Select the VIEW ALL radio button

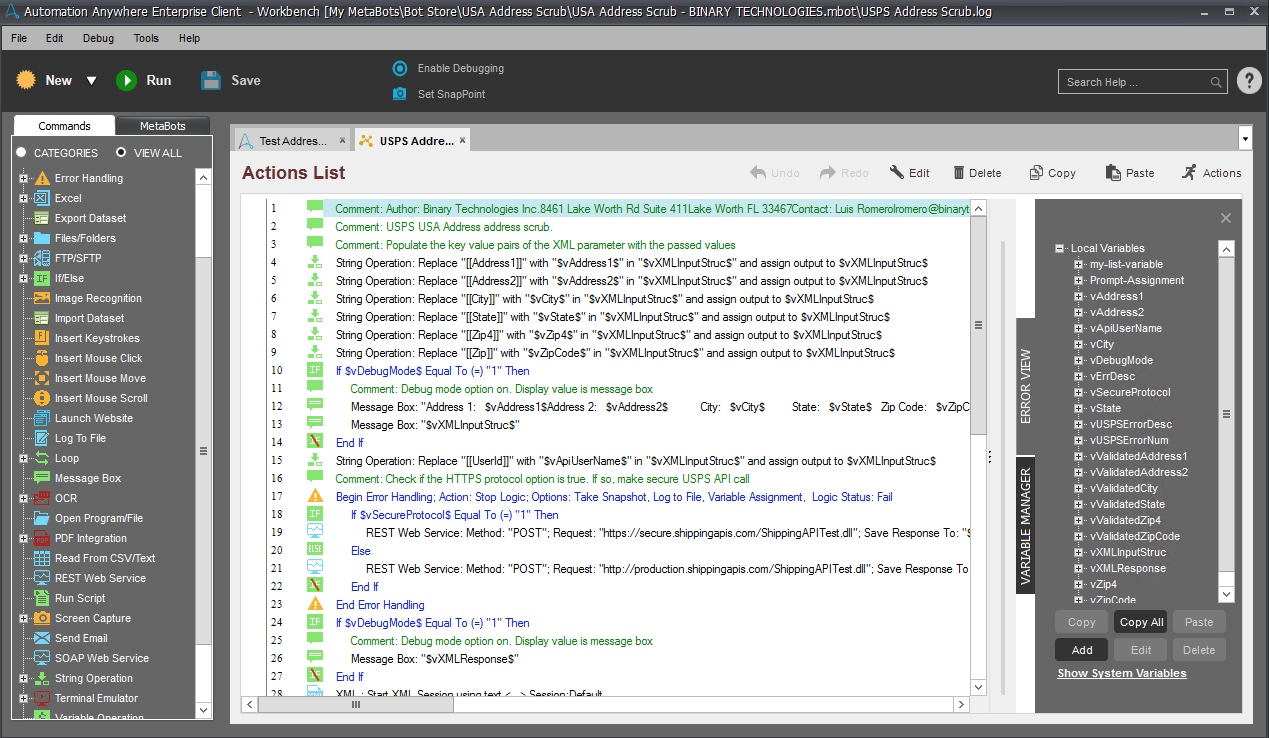121,153
